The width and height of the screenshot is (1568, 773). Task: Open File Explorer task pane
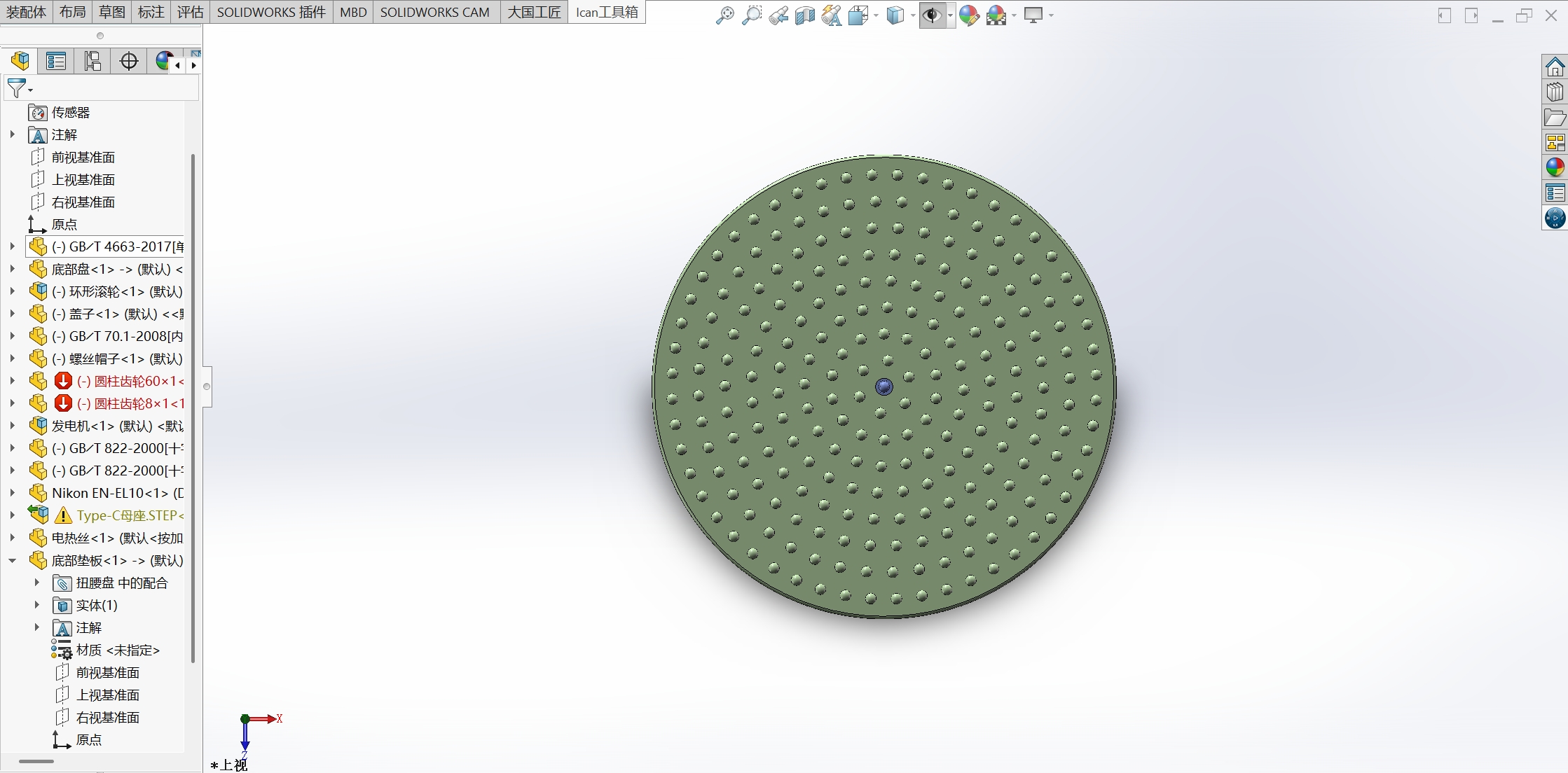pyautogui.click(x=1555, y=118)
